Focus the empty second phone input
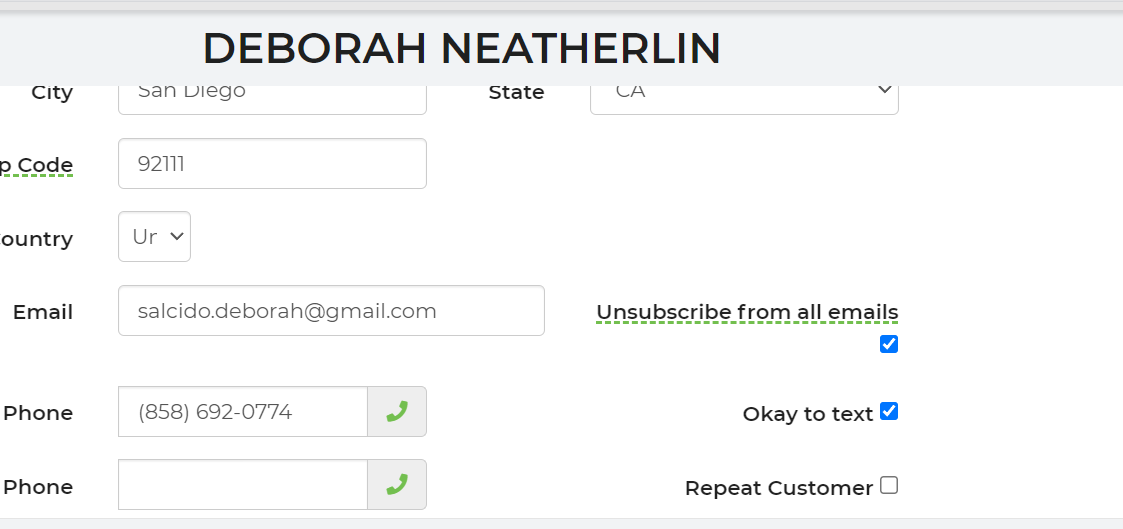 (x=243, y=485)
